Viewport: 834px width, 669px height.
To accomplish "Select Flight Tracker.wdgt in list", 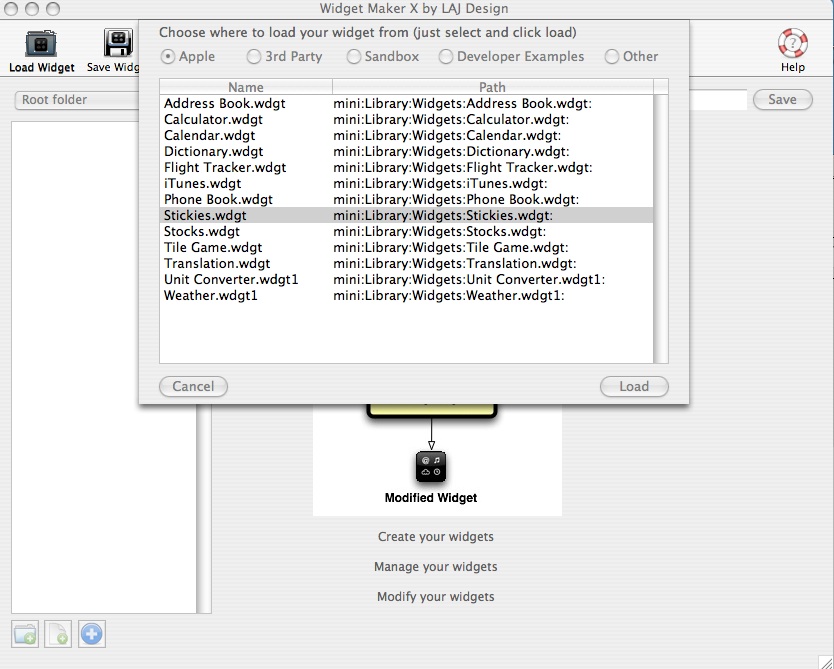I will (x=406, y=167).
